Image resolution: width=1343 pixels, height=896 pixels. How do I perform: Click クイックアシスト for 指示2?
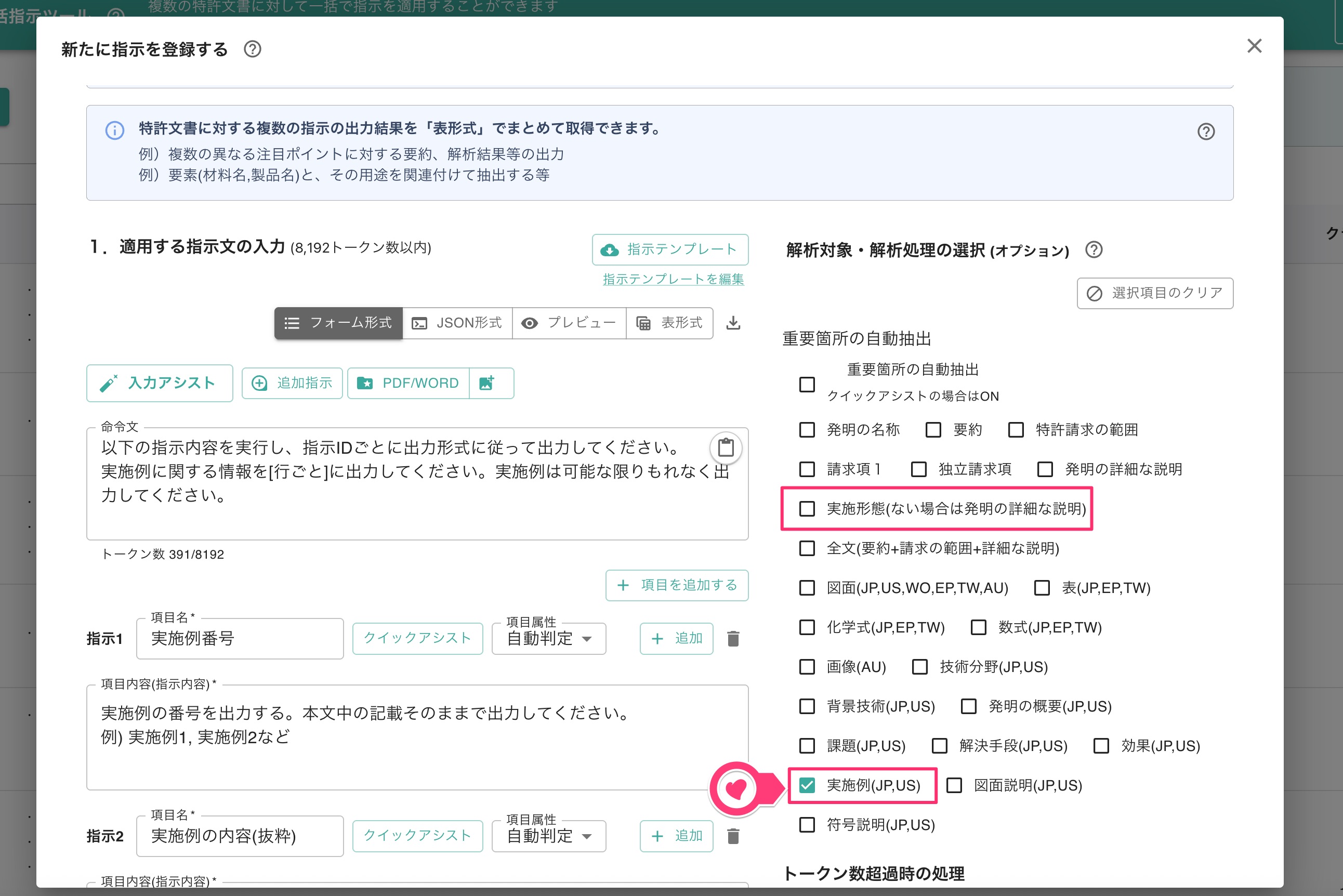(x=417, y=836)
